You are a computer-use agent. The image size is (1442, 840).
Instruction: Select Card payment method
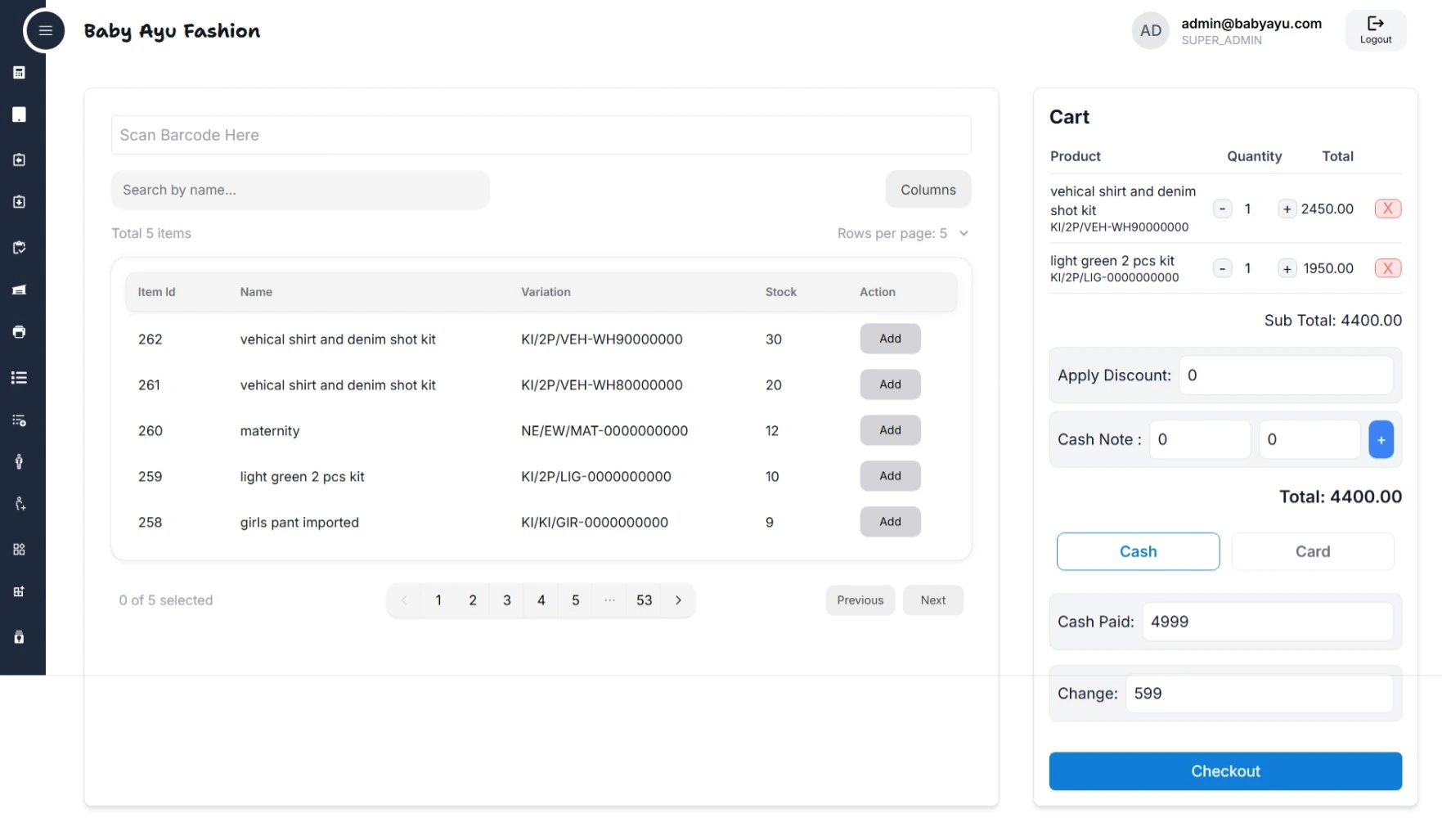1312,551
